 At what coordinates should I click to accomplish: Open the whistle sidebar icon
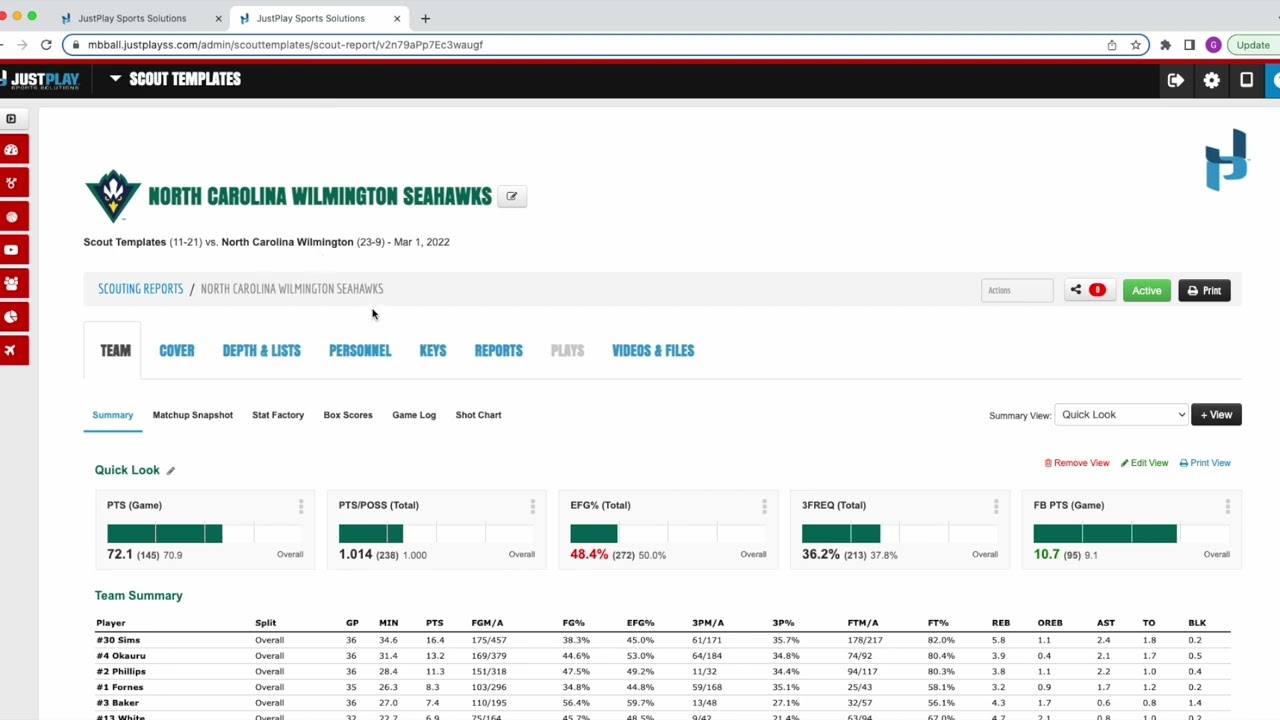pos(12,183)
